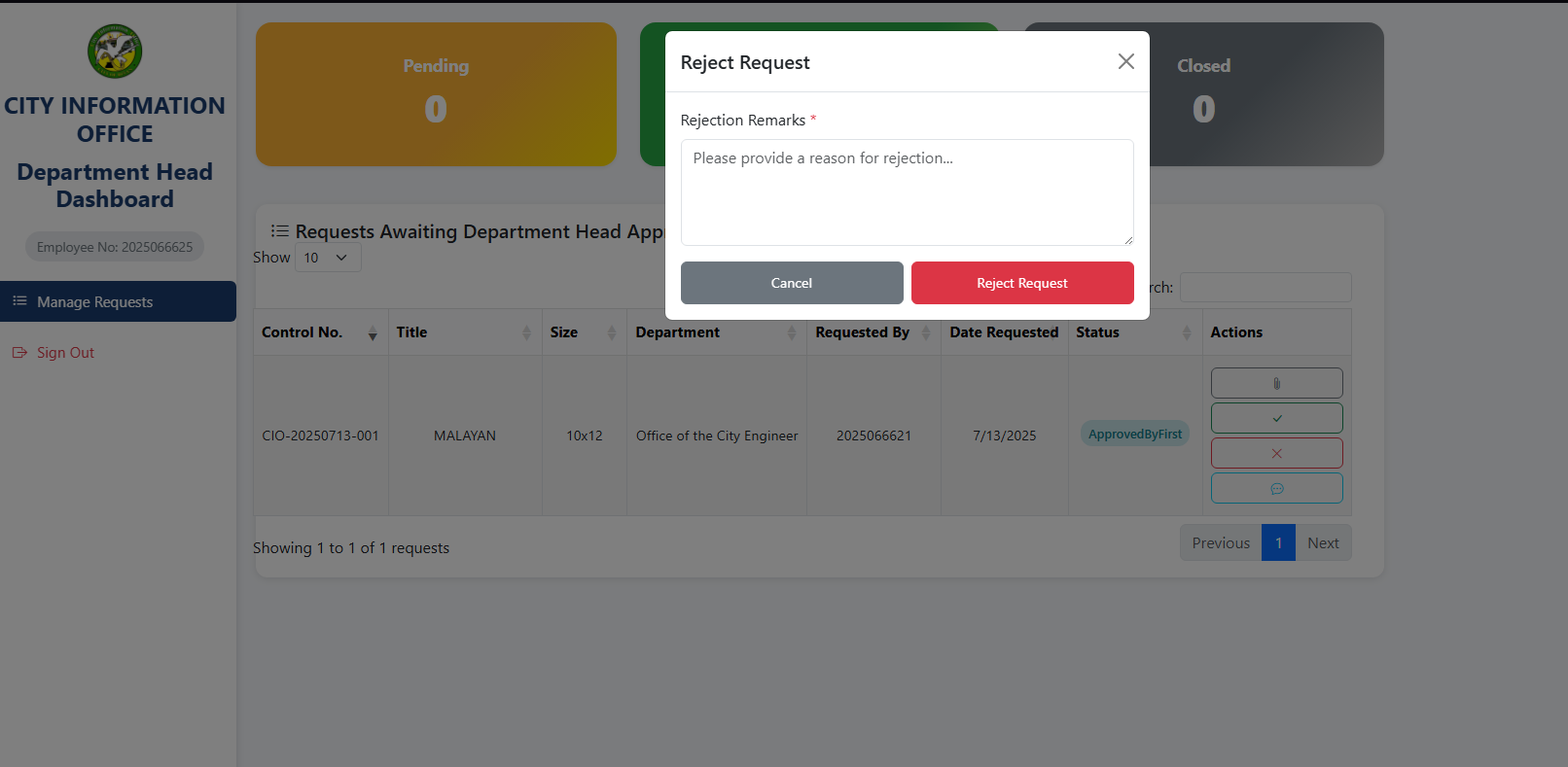
Task: Click the city seal logo
Action: tap(115, 52)
